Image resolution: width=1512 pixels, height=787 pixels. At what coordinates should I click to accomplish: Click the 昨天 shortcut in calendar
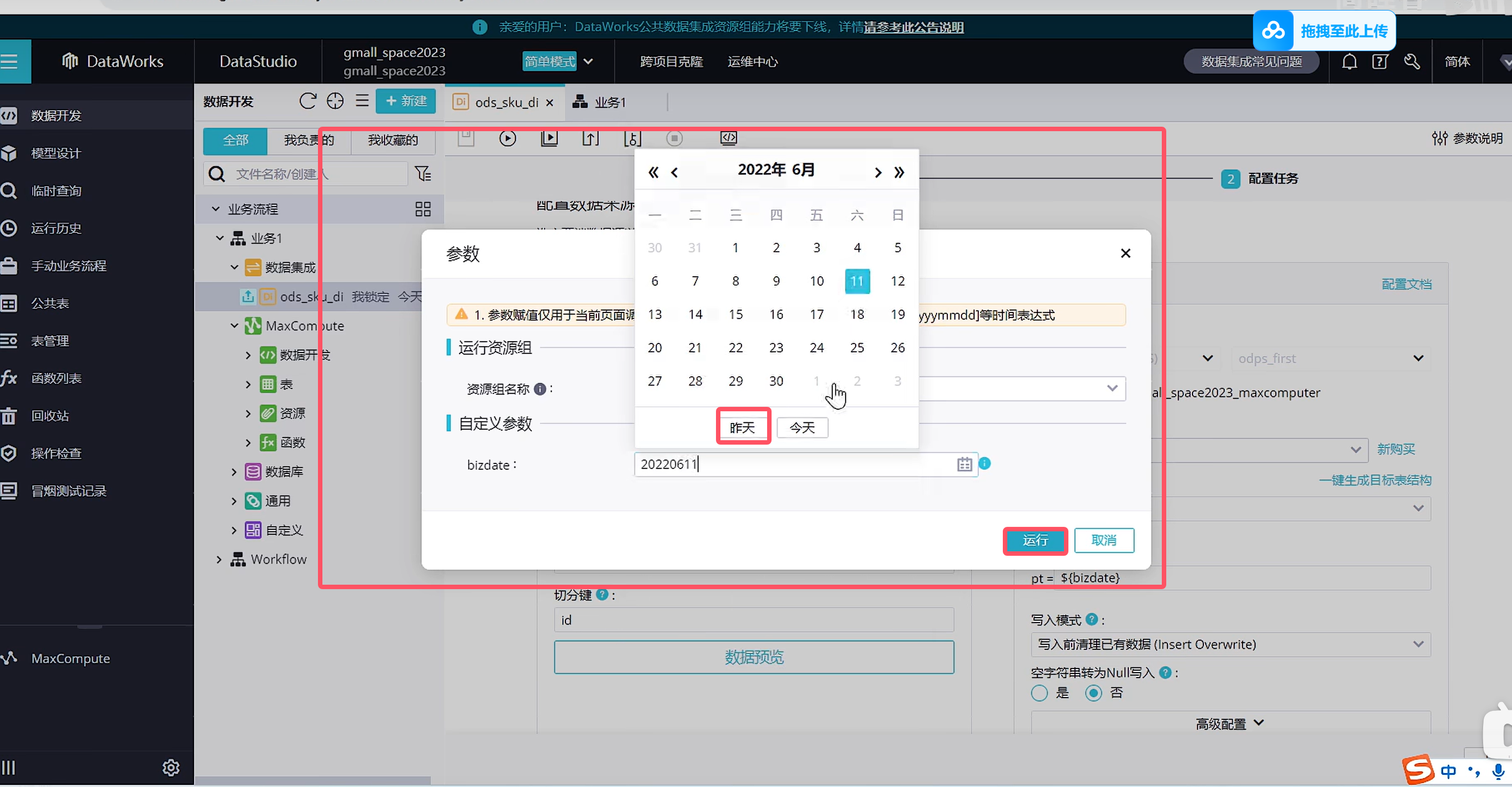click(743, 428)
